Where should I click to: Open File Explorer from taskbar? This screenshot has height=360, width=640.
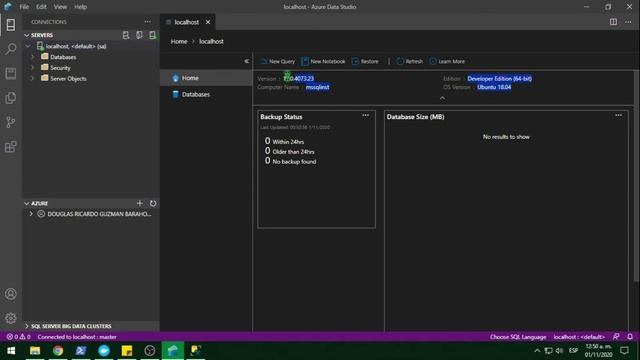coord(35,351)
